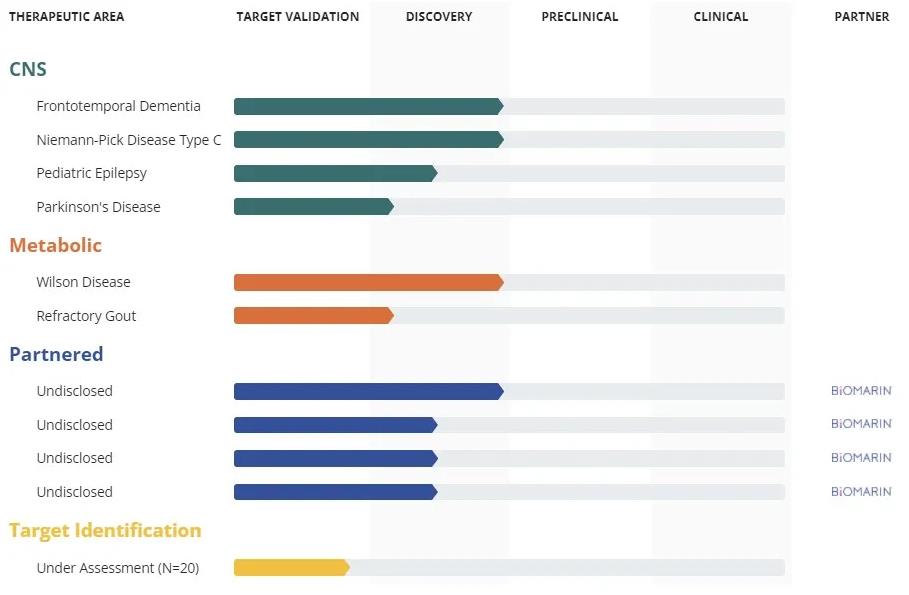Viewport: 909px width, 595px height.
Task: Collapse the Partnered category heading
Action: [56, 354]
